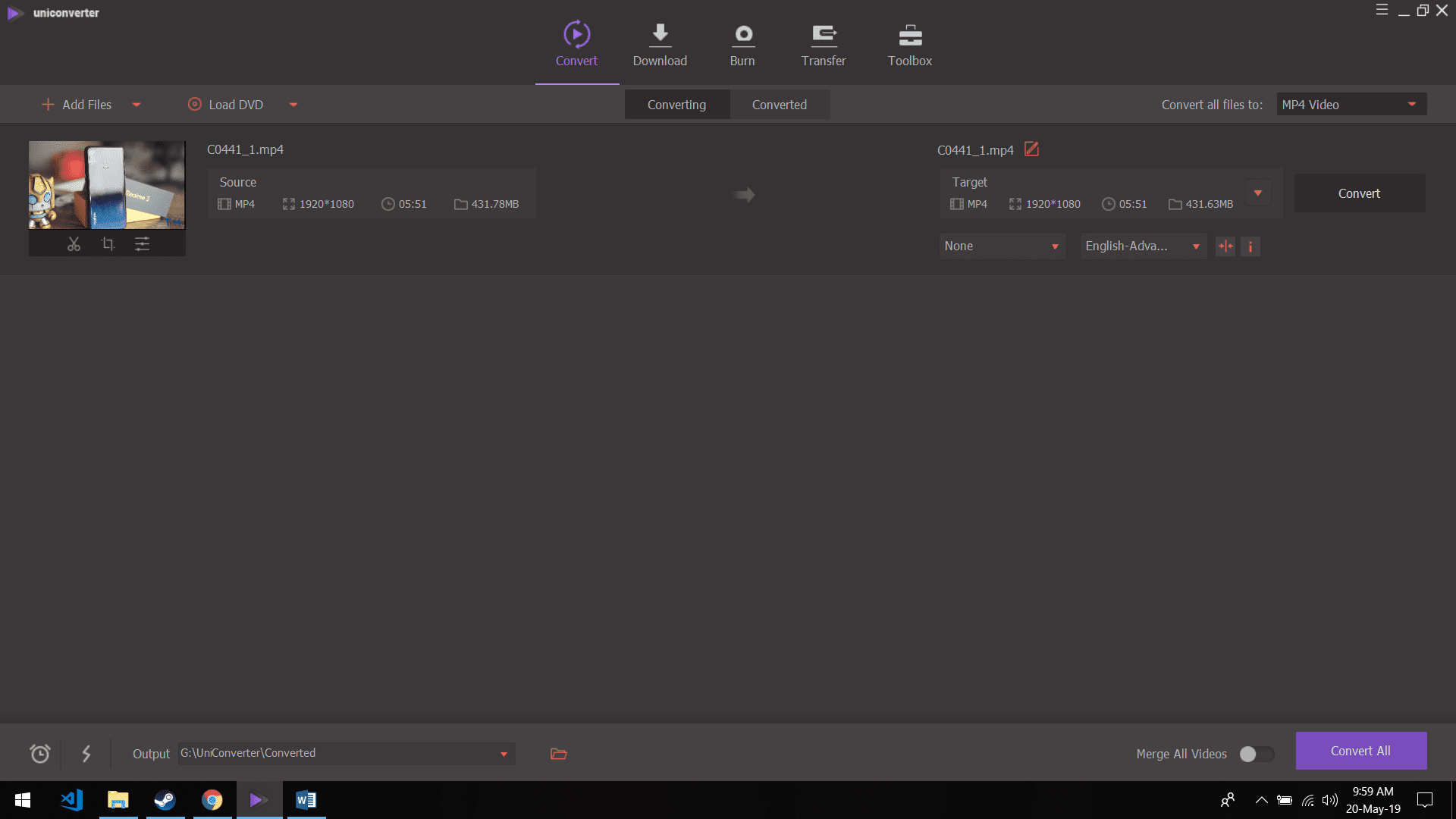This screenshot has width=1456, height=819.
Task: Click the Convert button for C0441_1.mp4
Action: [1359, 193]
